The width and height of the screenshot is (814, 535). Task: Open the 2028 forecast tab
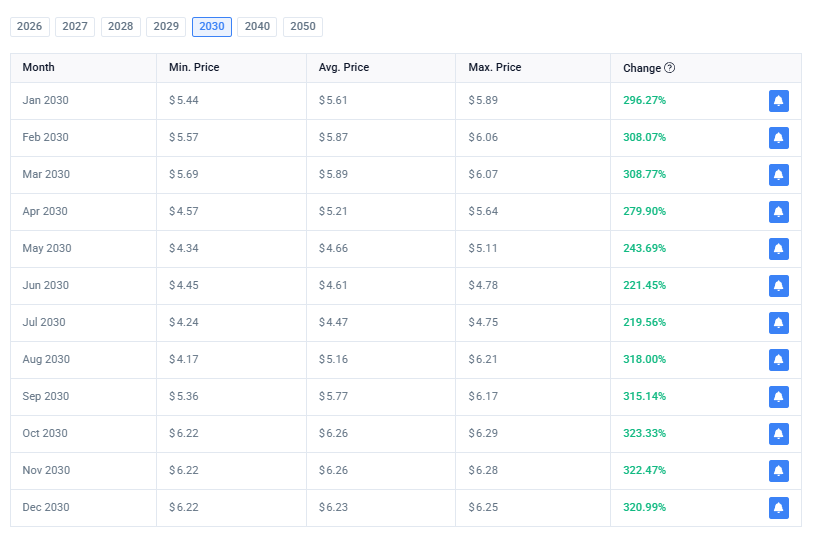tap(120, 26)
